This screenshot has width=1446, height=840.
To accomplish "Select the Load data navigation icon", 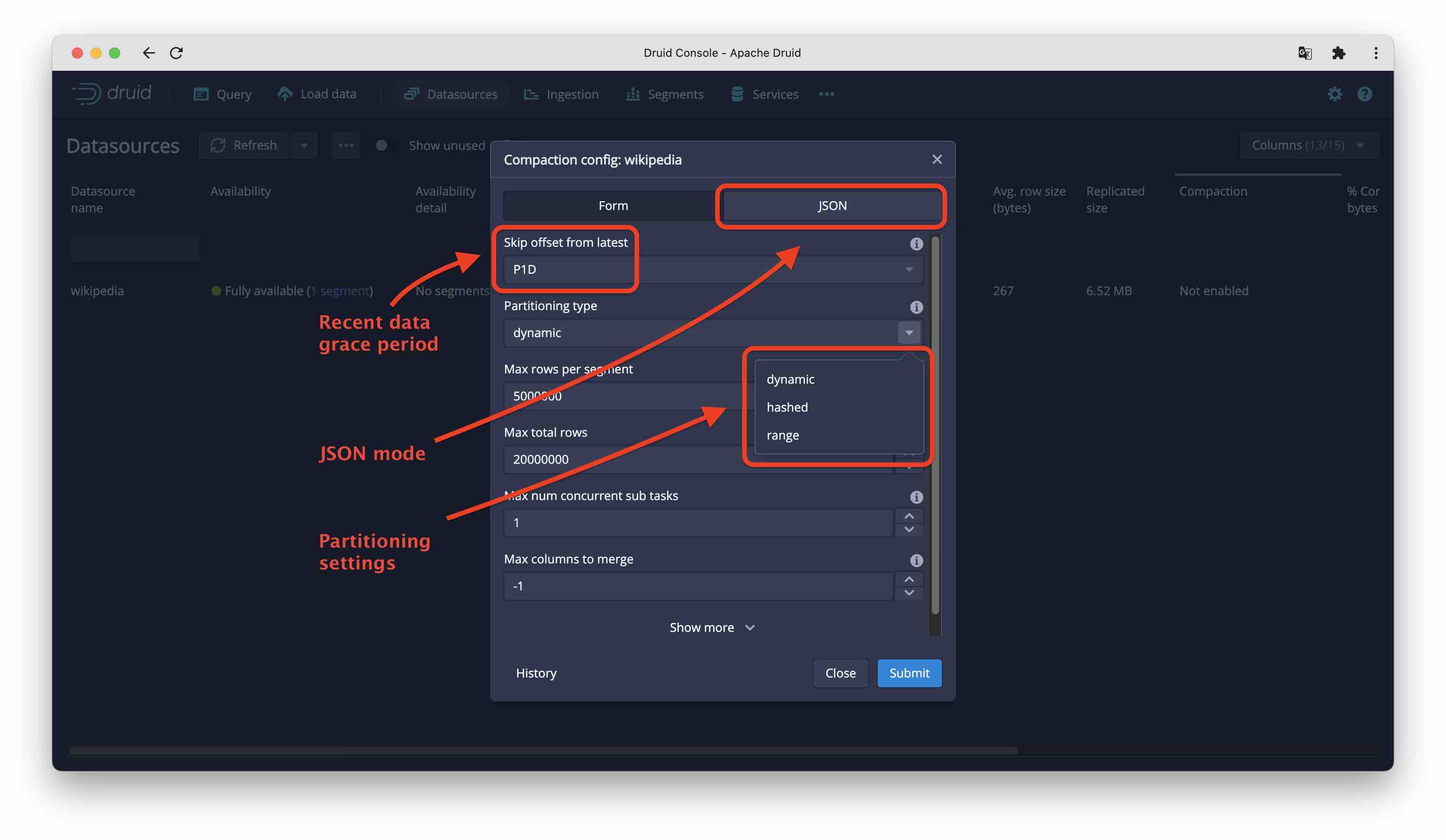I will pos(285,94).
